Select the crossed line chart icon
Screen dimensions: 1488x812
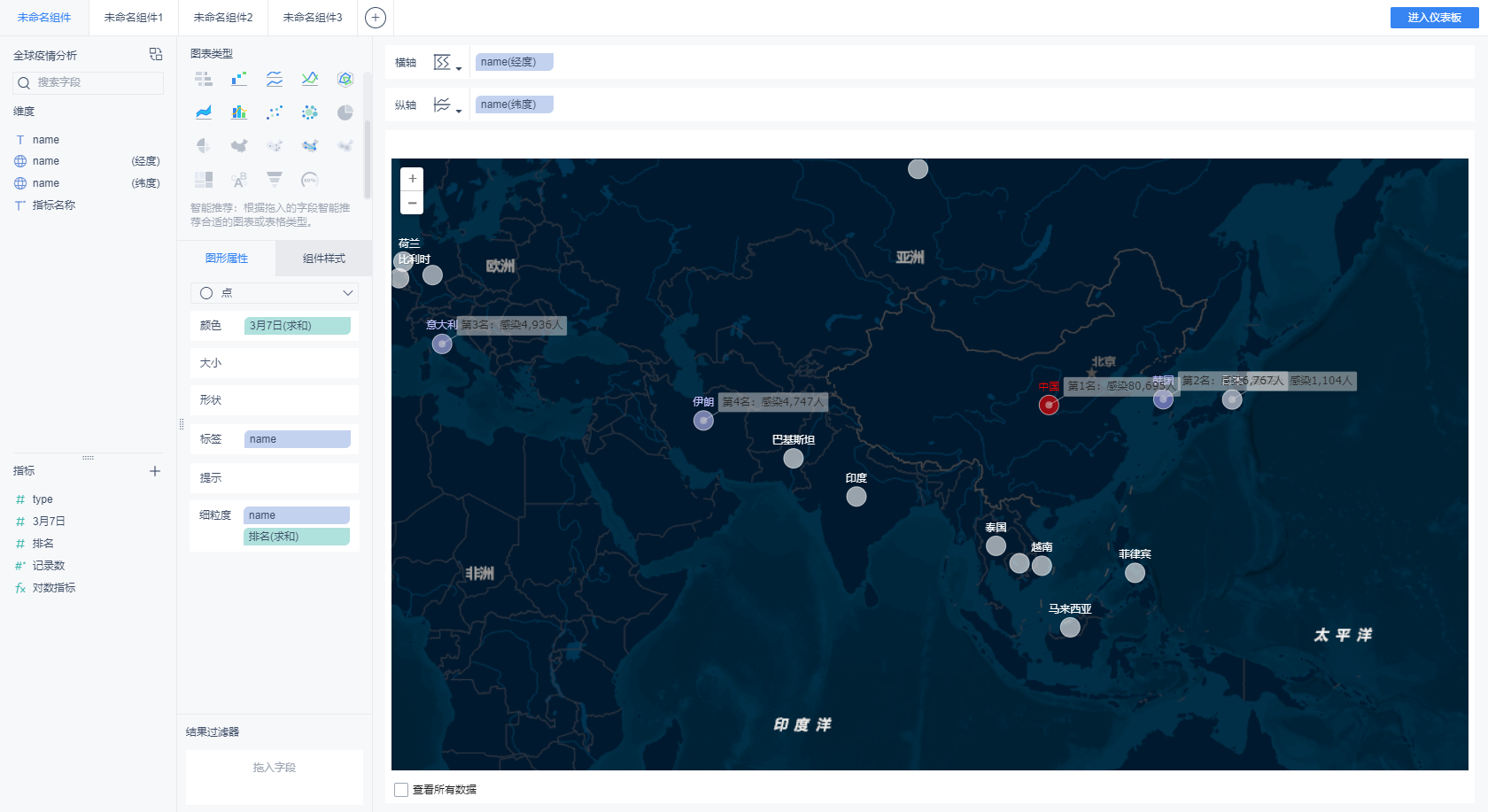(x=310, y=79)
